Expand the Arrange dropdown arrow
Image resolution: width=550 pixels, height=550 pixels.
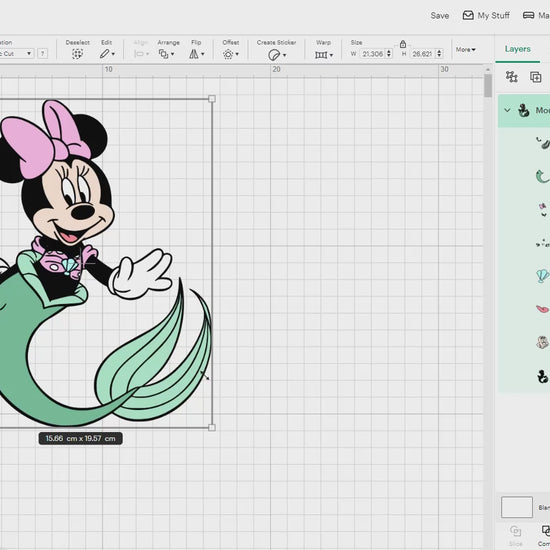(172, 54)
